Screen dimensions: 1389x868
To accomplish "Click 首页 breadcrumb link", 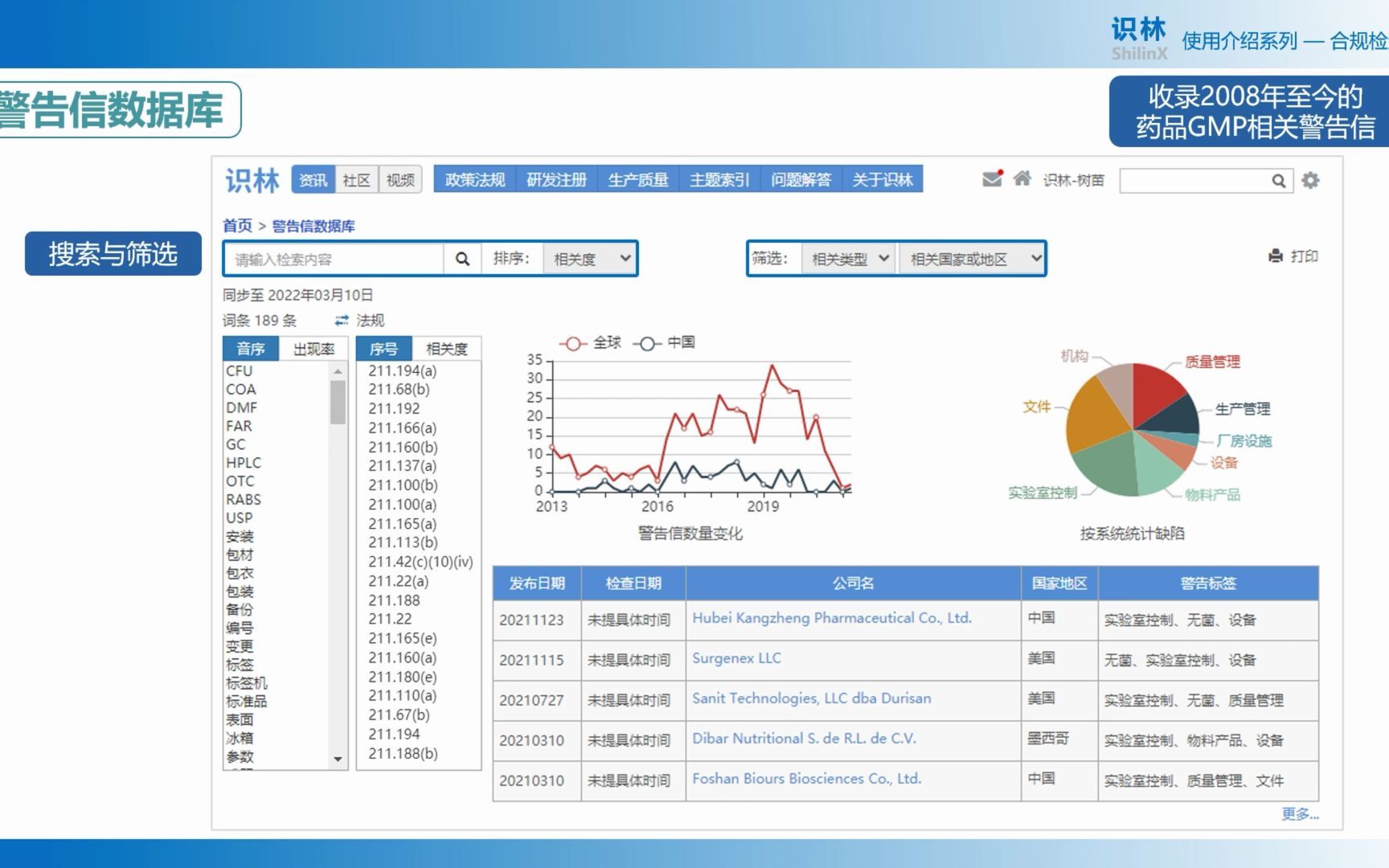I will click(x=237, y=226).
